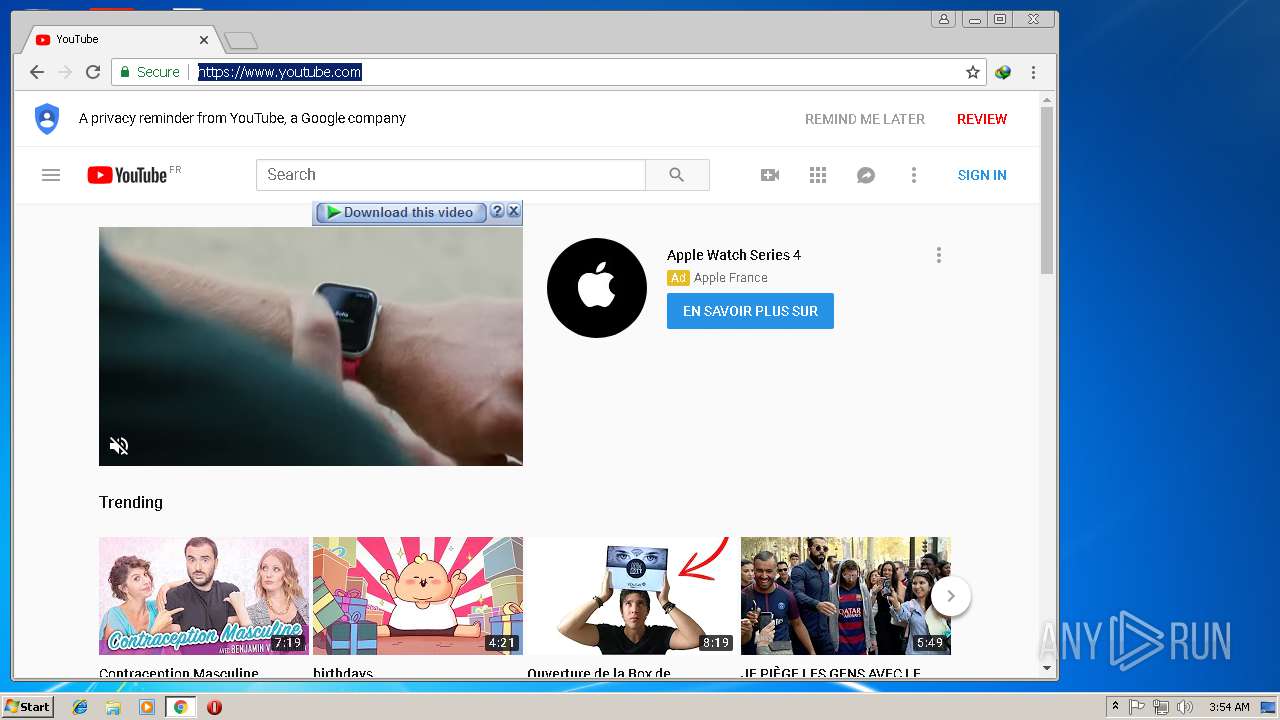The width and height of the screenshot is (1280, 720).
Task: Show next trending videos arrow
Action: tap(951, 596)
